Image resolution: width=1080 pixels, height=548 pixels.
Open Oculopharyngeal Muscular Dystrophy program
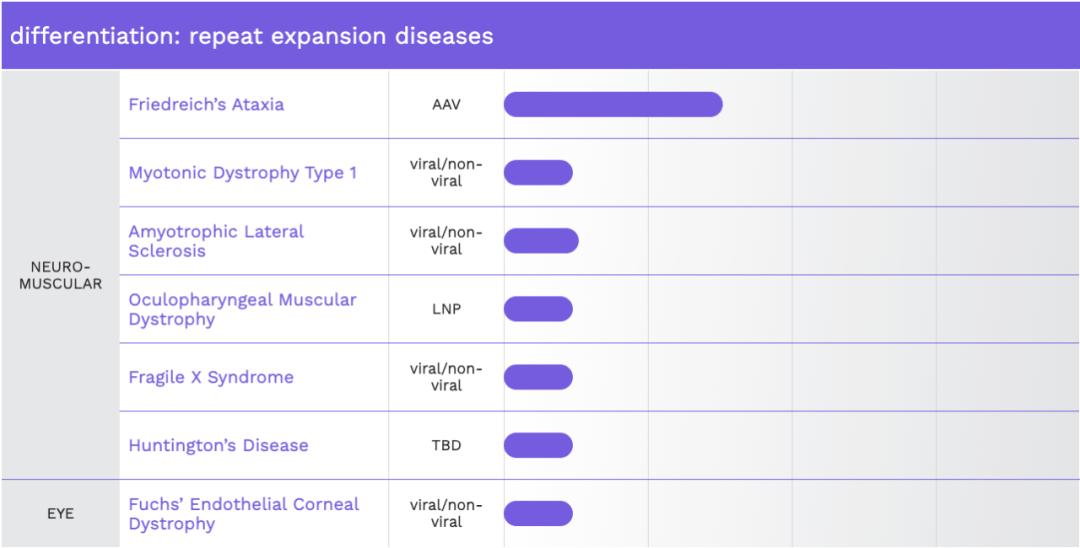coord(242,309)
